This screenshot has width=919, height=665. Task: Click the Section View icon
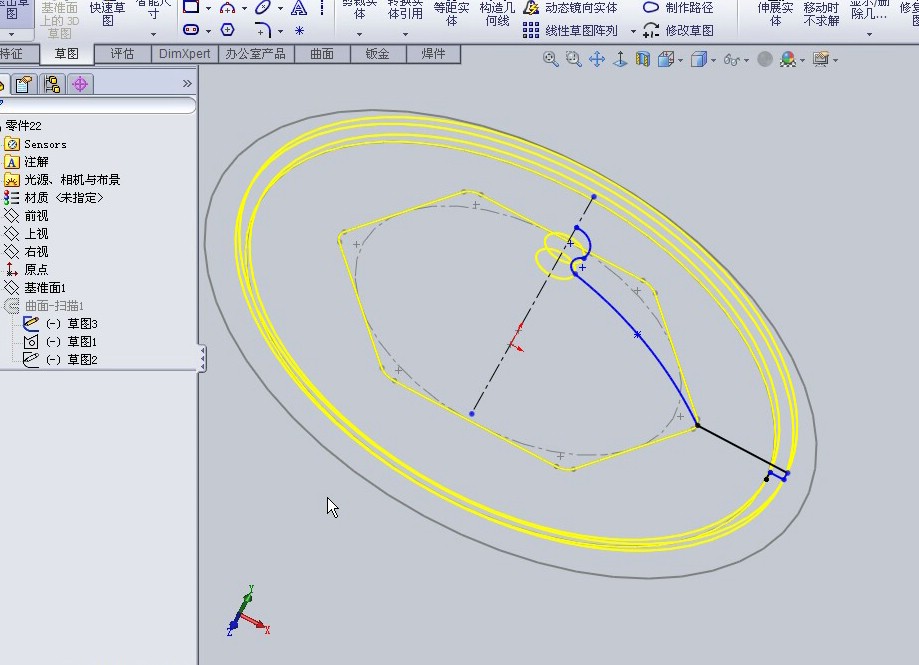(x=643, y=59)
